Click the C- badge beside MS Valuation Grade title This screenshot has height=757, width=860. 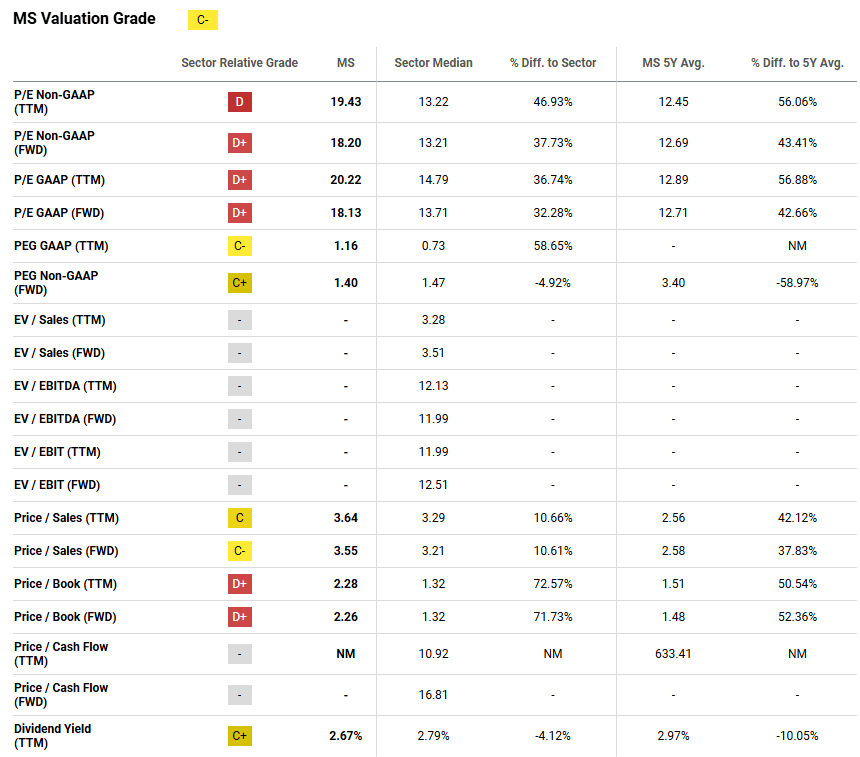point(203,20)
